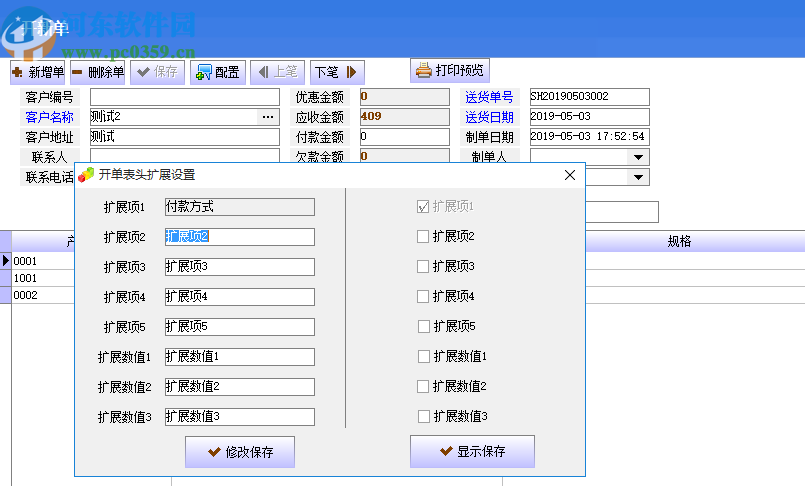Select table row 0002
Screen dimensions: 805x486
coord(43,295)
